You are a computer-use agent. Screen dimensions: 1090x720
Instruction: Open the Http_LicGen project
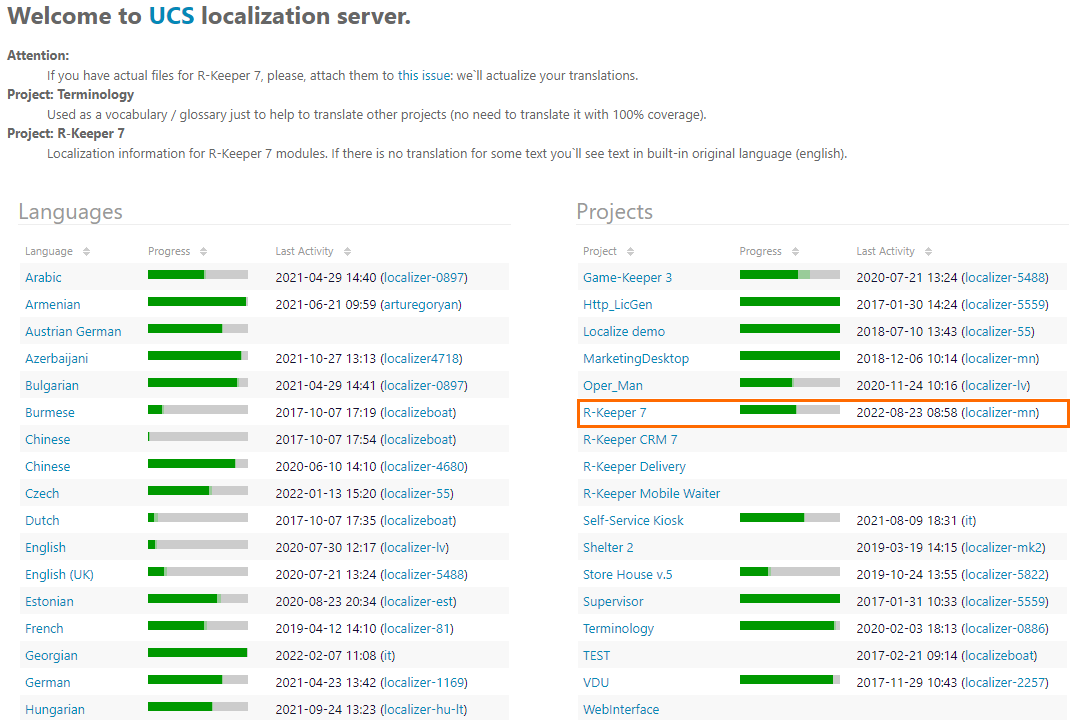point(617,304)
